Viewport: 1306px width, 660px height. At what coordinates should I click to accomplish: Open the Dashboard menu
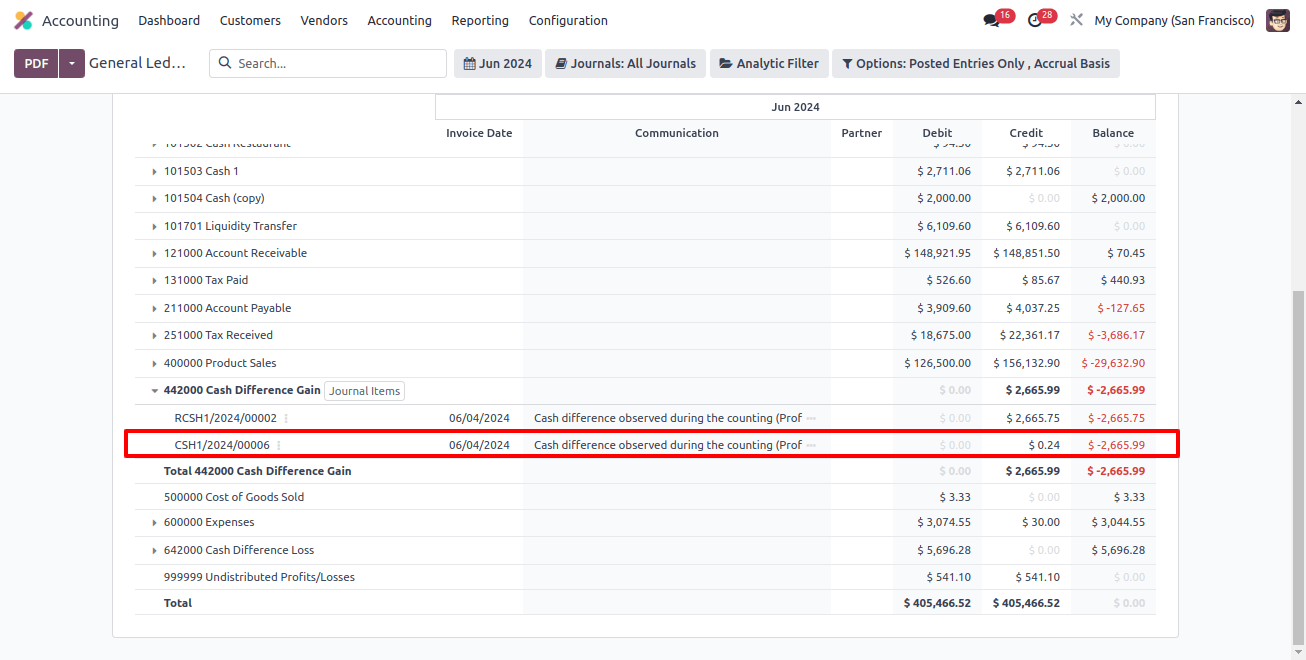point(169,20)
